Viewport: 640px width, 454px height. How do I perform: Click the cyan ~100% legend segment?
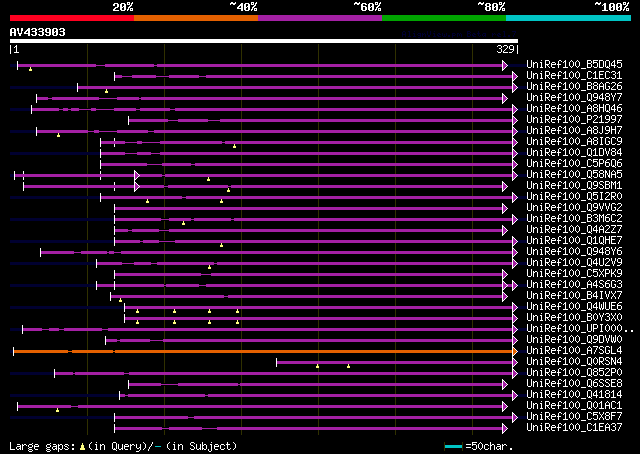point(569,18)
